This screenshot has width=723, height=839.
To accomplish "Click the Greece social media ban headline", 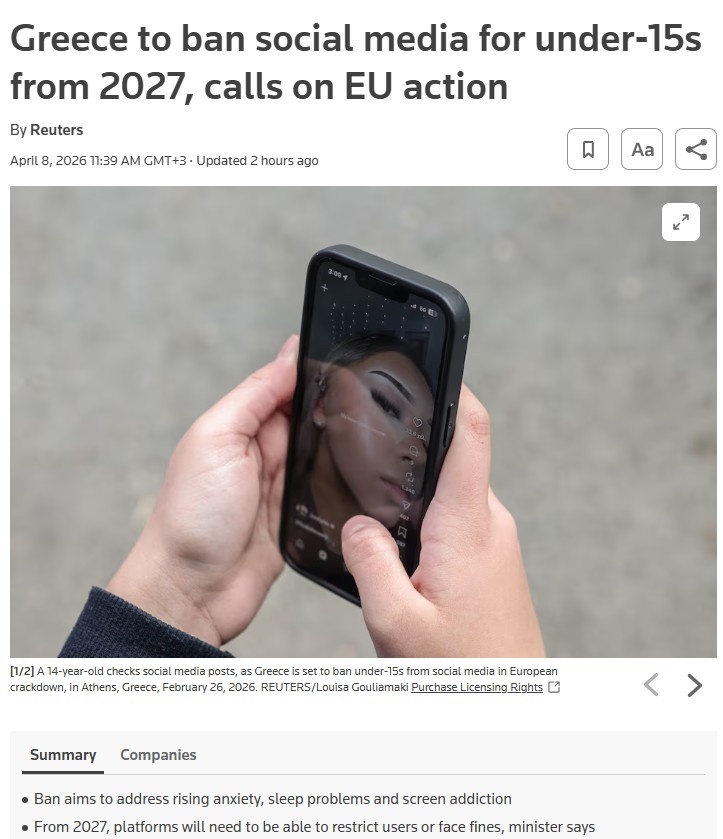I will 355,62.
